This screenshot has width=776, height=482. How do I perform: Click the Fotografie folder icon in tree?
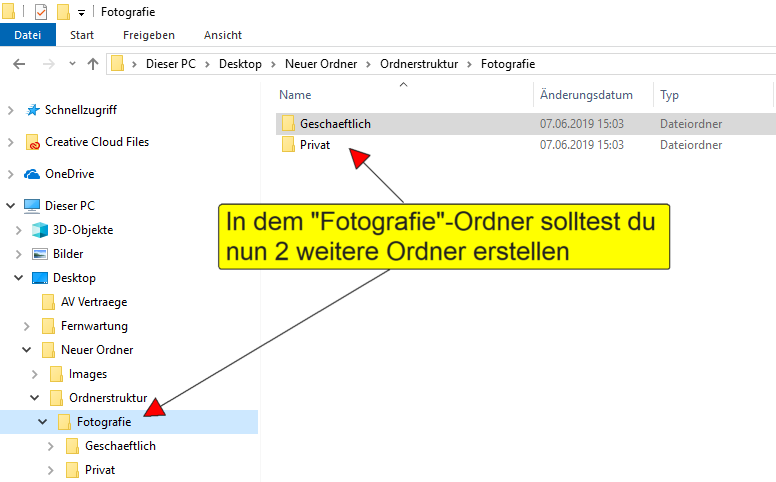click(x=64, y=422)
